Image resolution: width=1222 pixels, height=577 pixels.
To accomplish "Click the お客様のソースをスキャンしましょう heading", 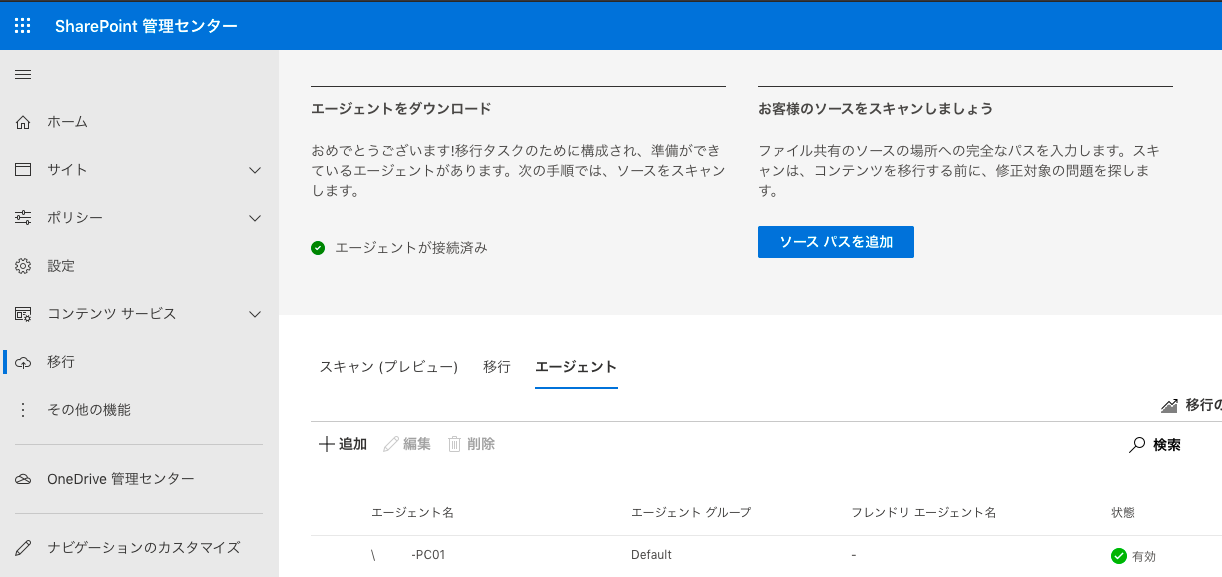I will [875, 108].
